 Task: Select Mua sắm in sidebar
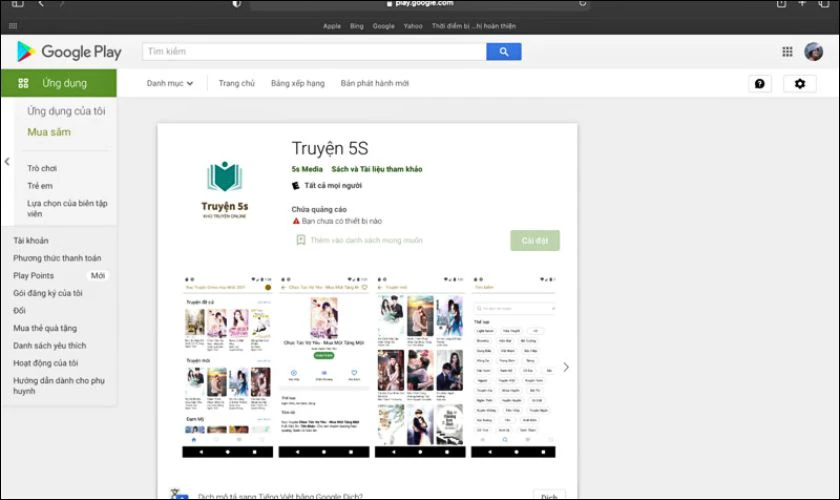[x=49, y=132]
